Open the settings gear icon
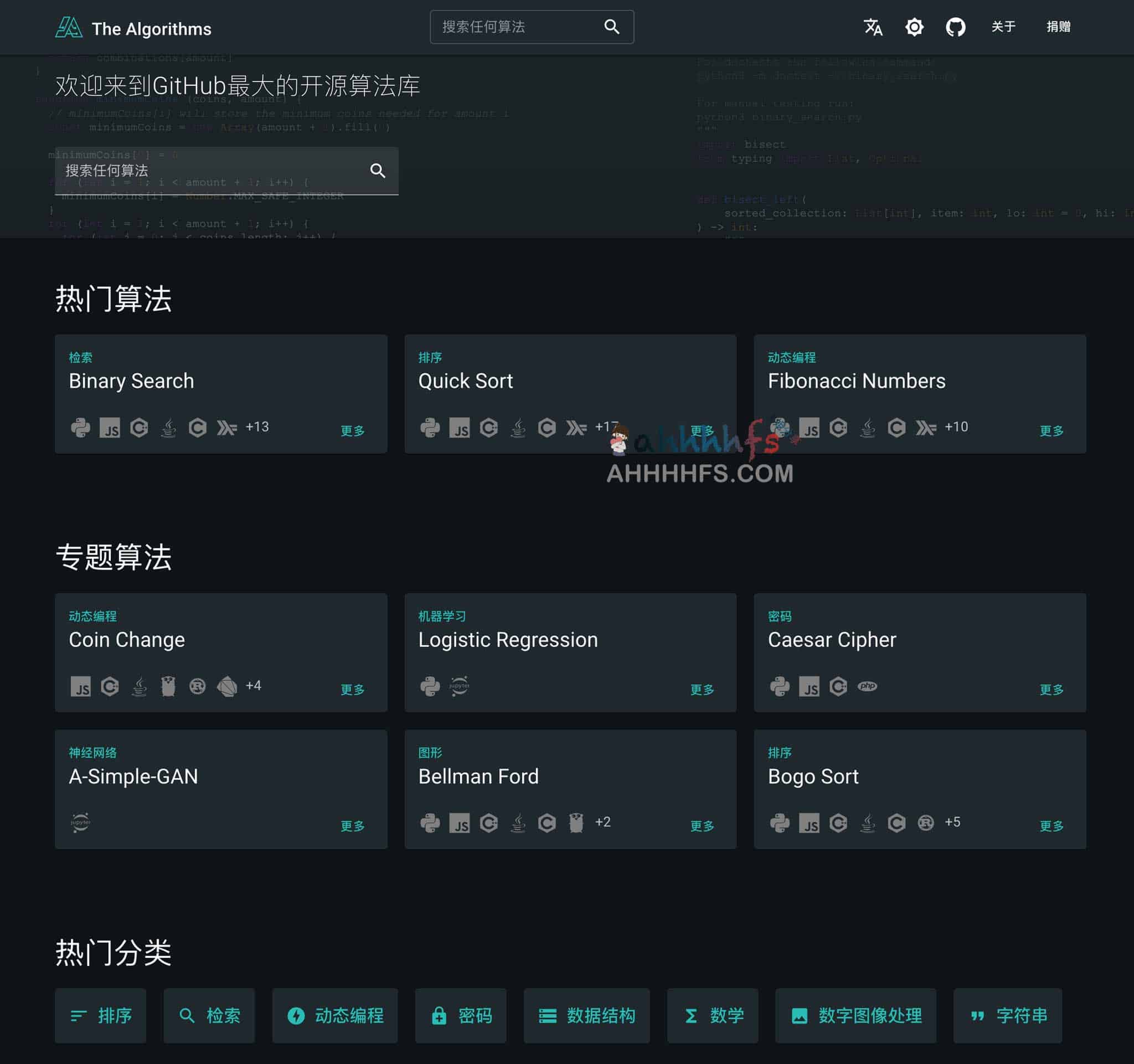 914,27
